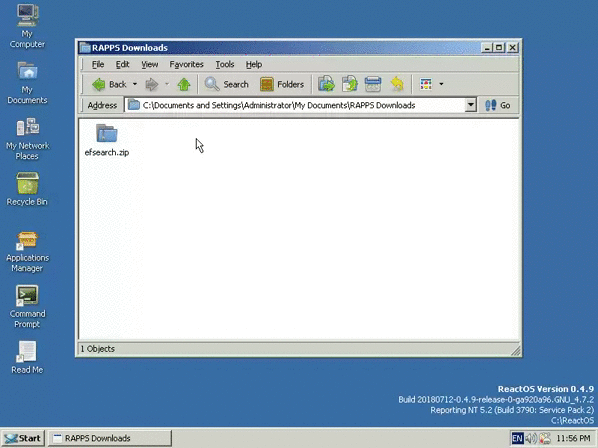The width and height of the screenshot is (598, 448).
Task: Click the Delete toolbar icon
Action: click(x=373, y=84)
